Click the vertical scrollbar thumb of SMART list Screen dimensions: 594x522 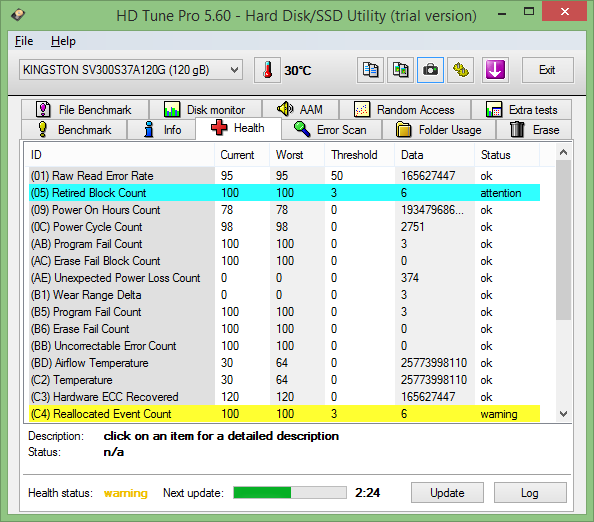pos(564,240)
